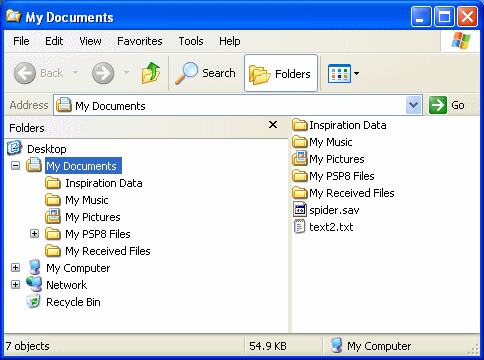Open the Tools menu

(191, 41)
